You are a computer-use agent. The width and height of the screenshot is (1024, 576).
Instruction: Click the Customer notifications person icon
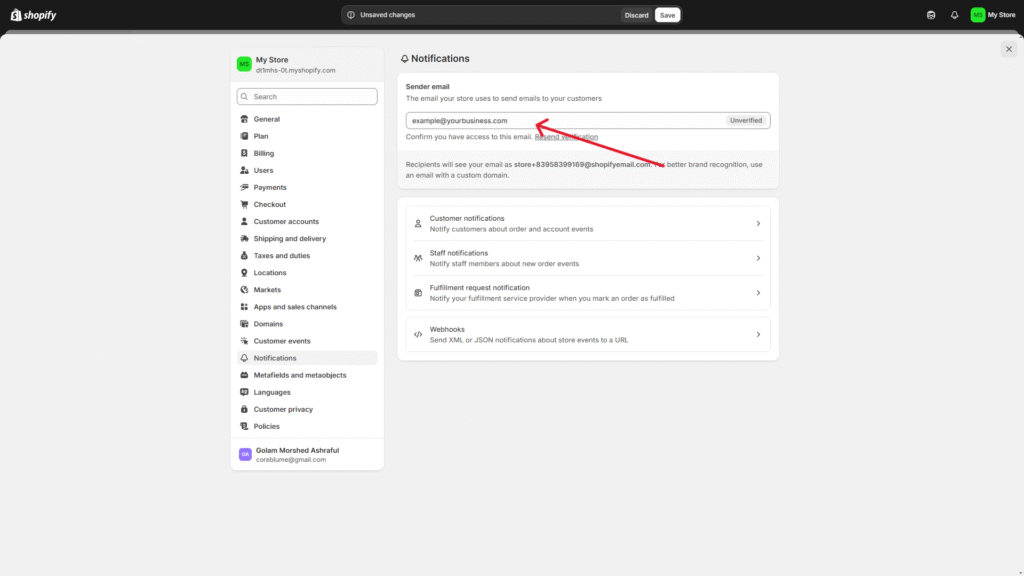pos(418,223)
